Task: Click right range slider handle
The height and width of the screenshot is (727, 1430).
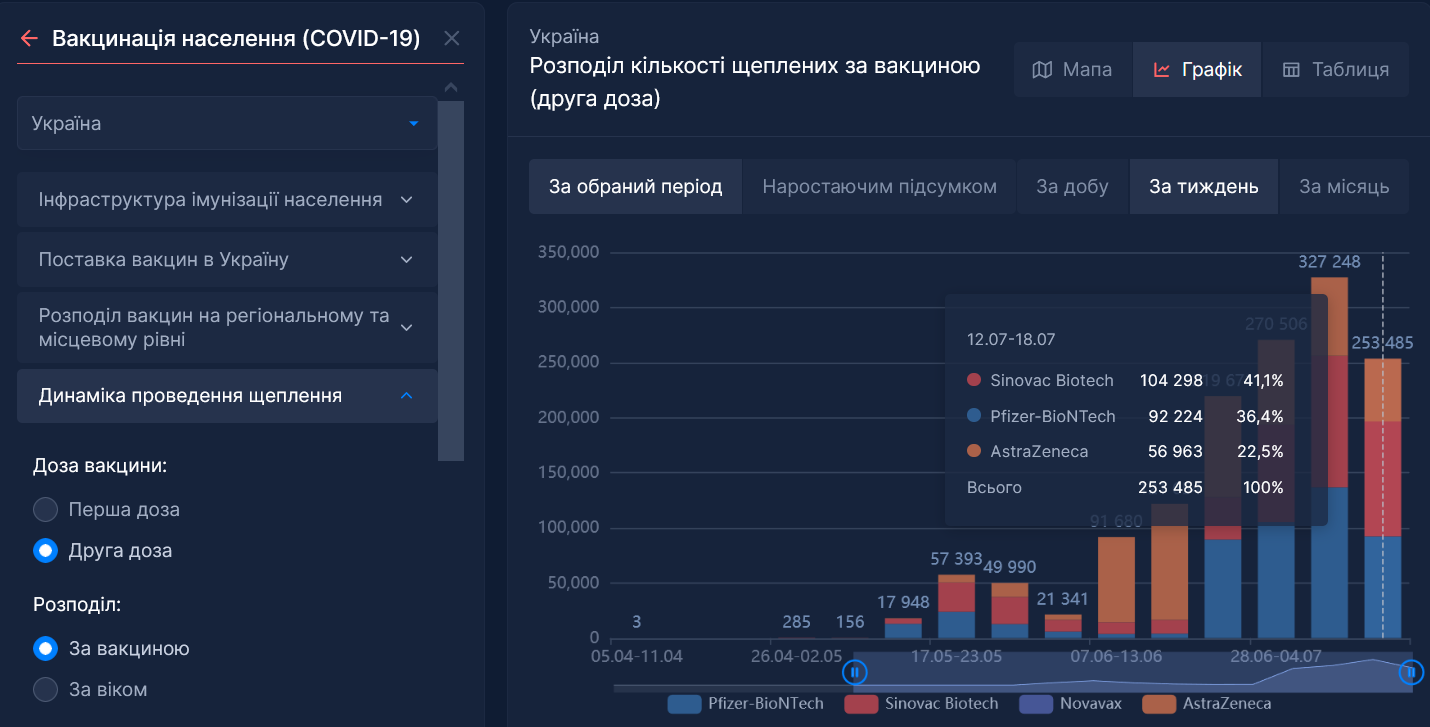Action: click(1410, 672)
